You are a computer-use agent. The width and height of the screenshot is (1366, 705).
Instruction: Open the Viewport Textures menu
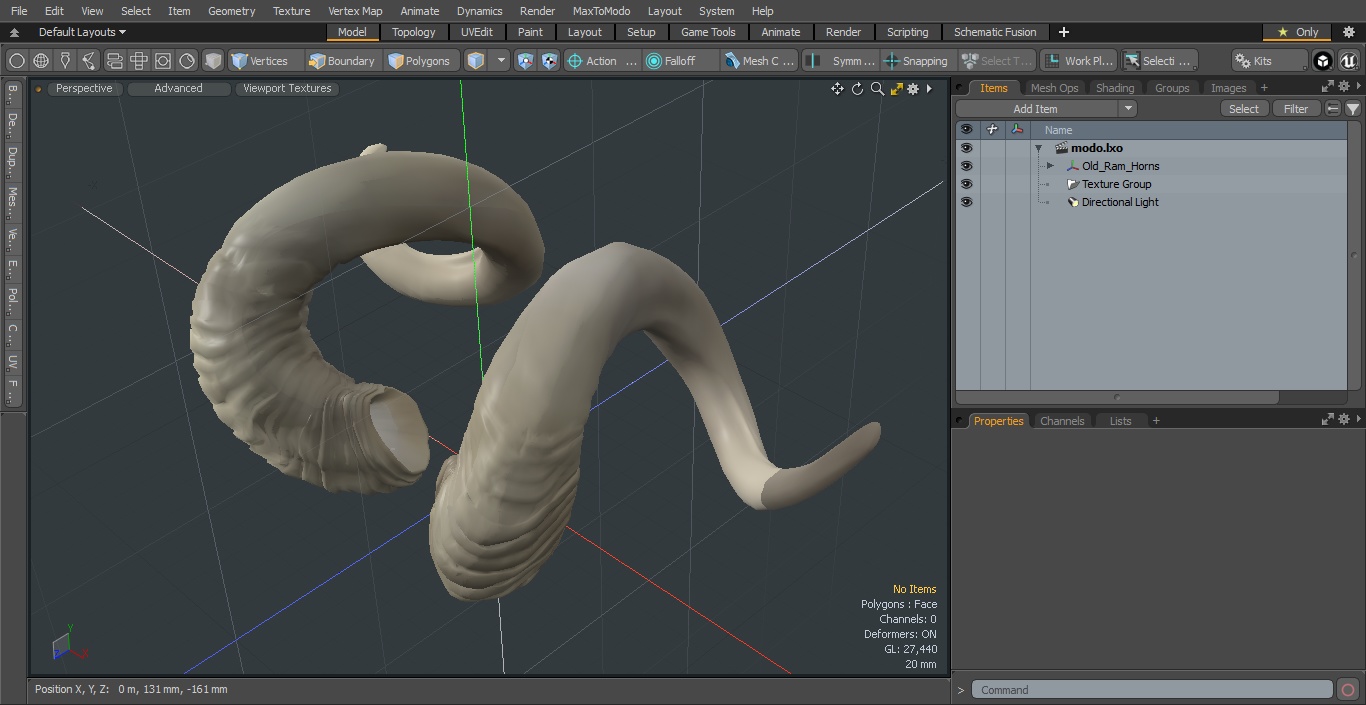[x=287, y=88]
